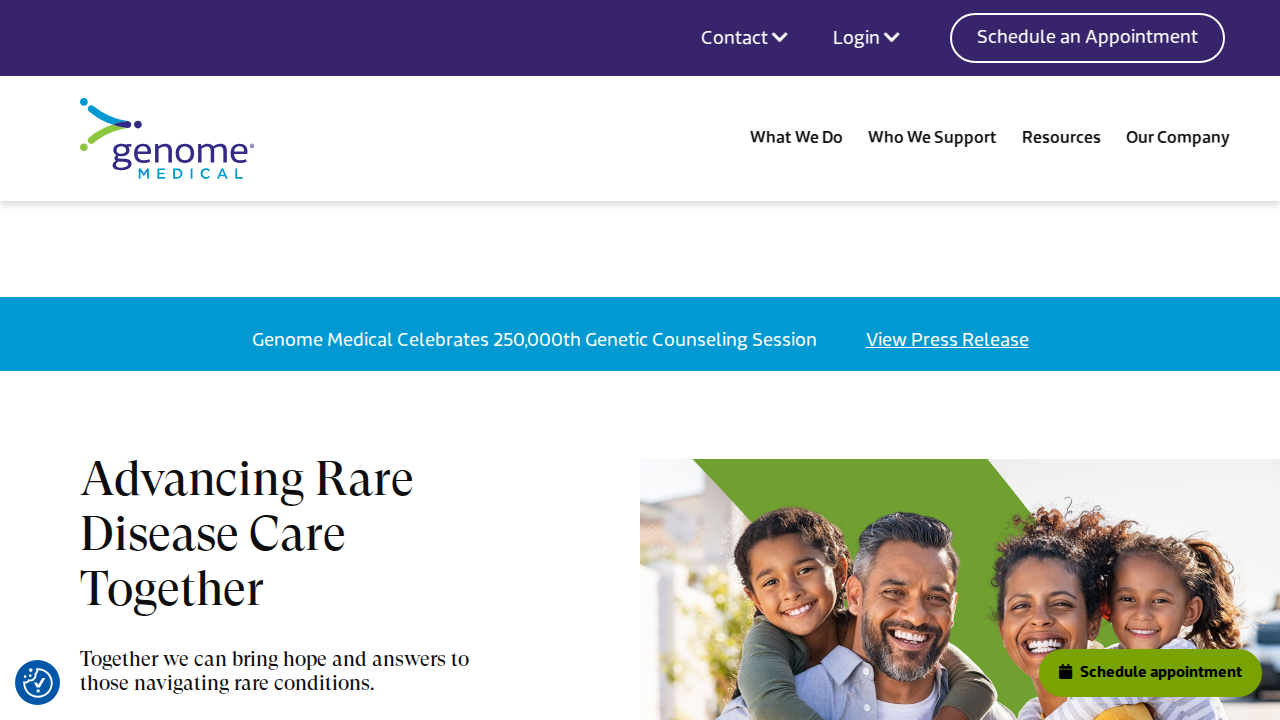1280x720 pixels.
Task: Open the cookie consent preferences icon
Action: (x=38, y=683)
